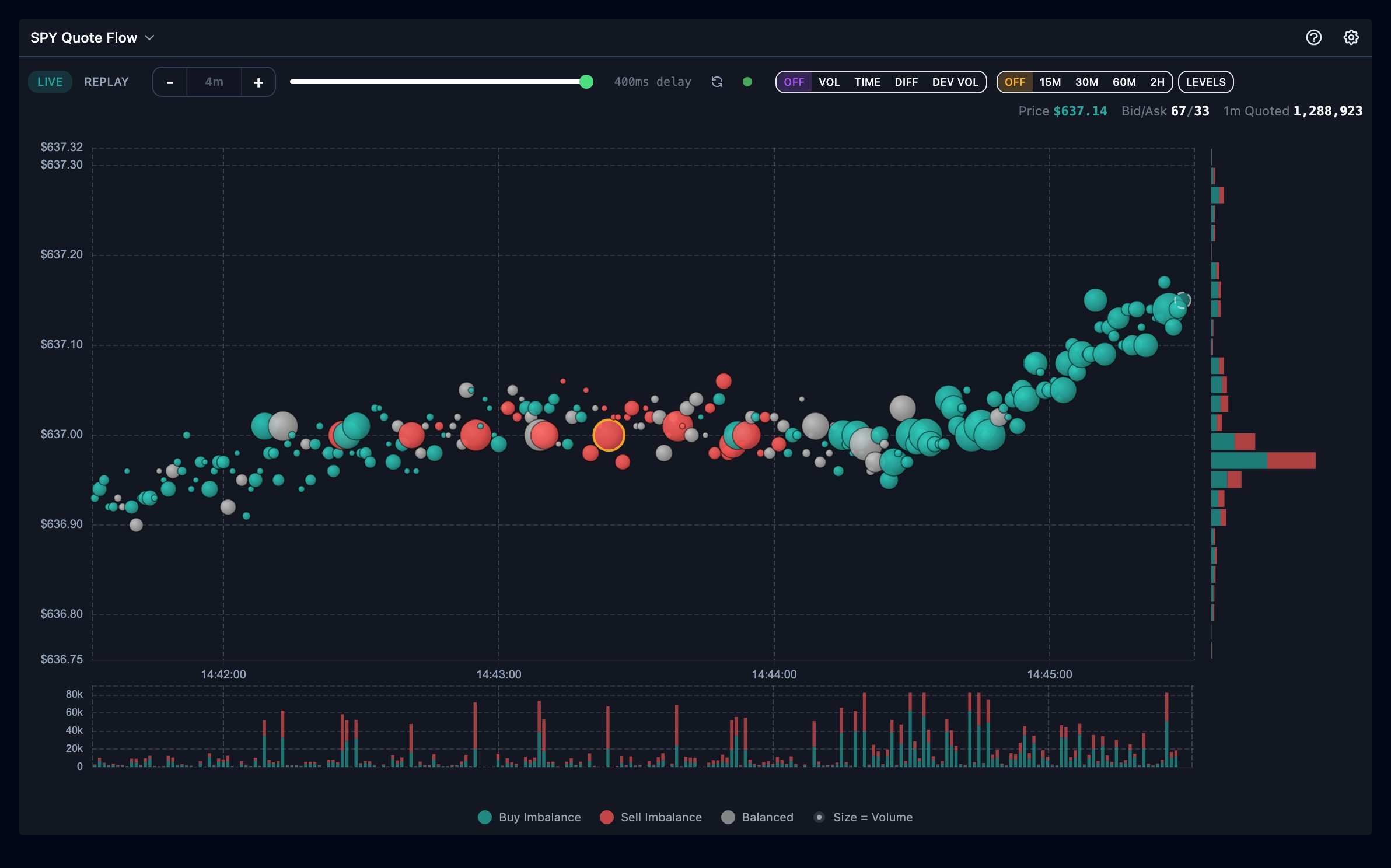Switch to REPLAY mode
1391x868 pixels.
coord(106,82)
